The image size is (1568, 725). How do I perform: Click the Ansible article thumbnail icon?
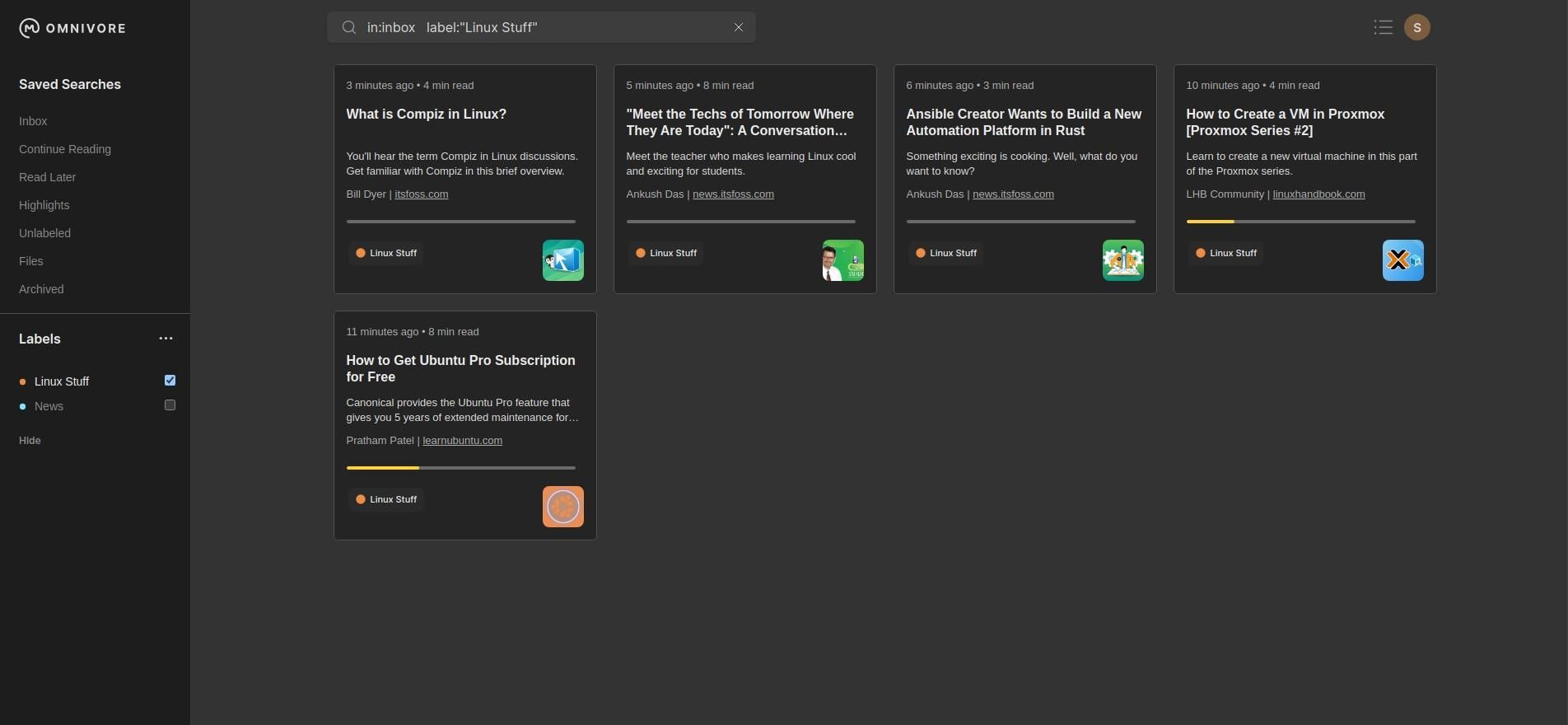1122,260
